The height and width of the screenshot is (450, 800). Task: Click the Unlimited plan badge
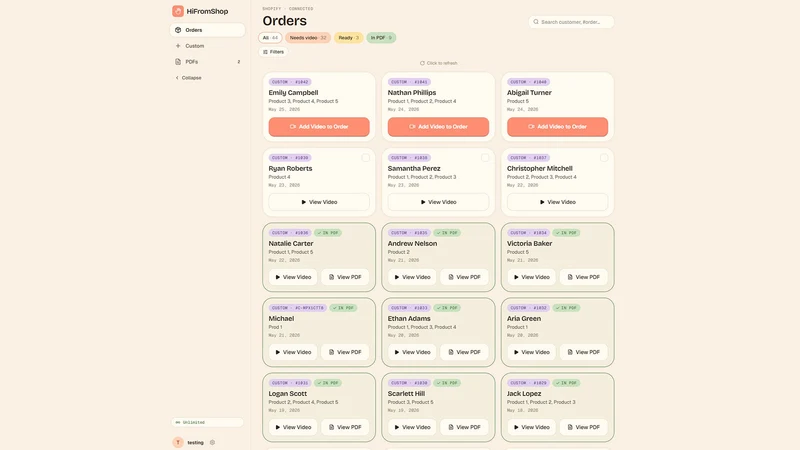pos(207,422)
